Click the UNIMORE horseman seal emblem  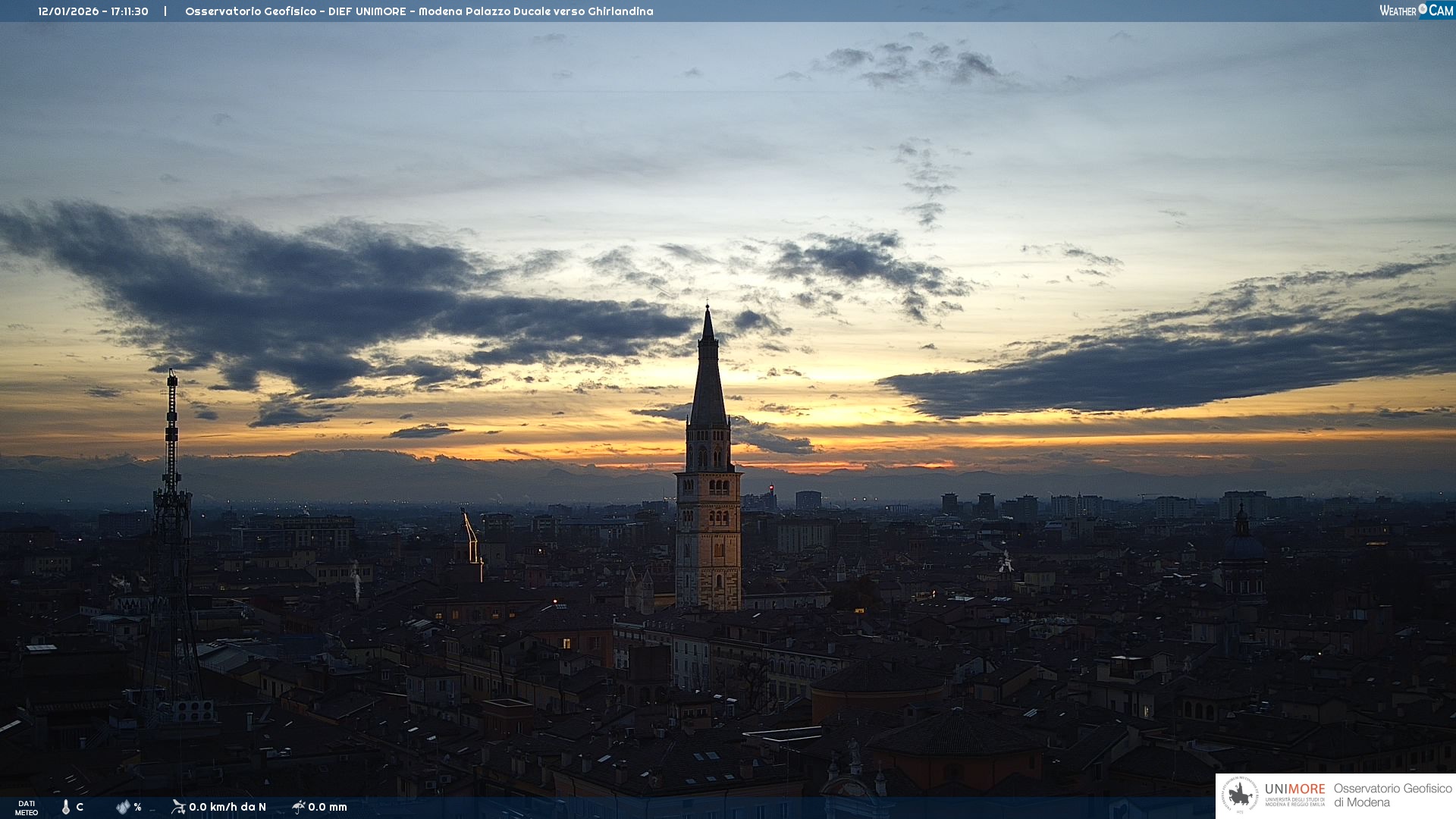(x=1240, y=795)
